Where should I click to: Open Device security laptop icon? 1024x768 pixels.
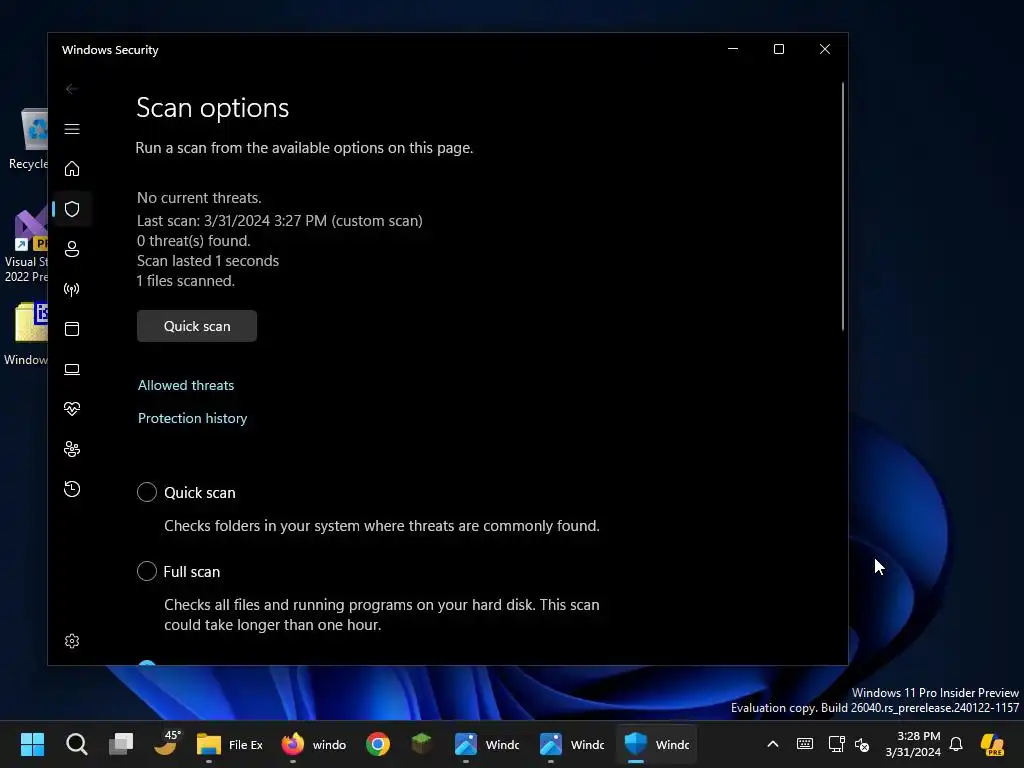[72, 369]
